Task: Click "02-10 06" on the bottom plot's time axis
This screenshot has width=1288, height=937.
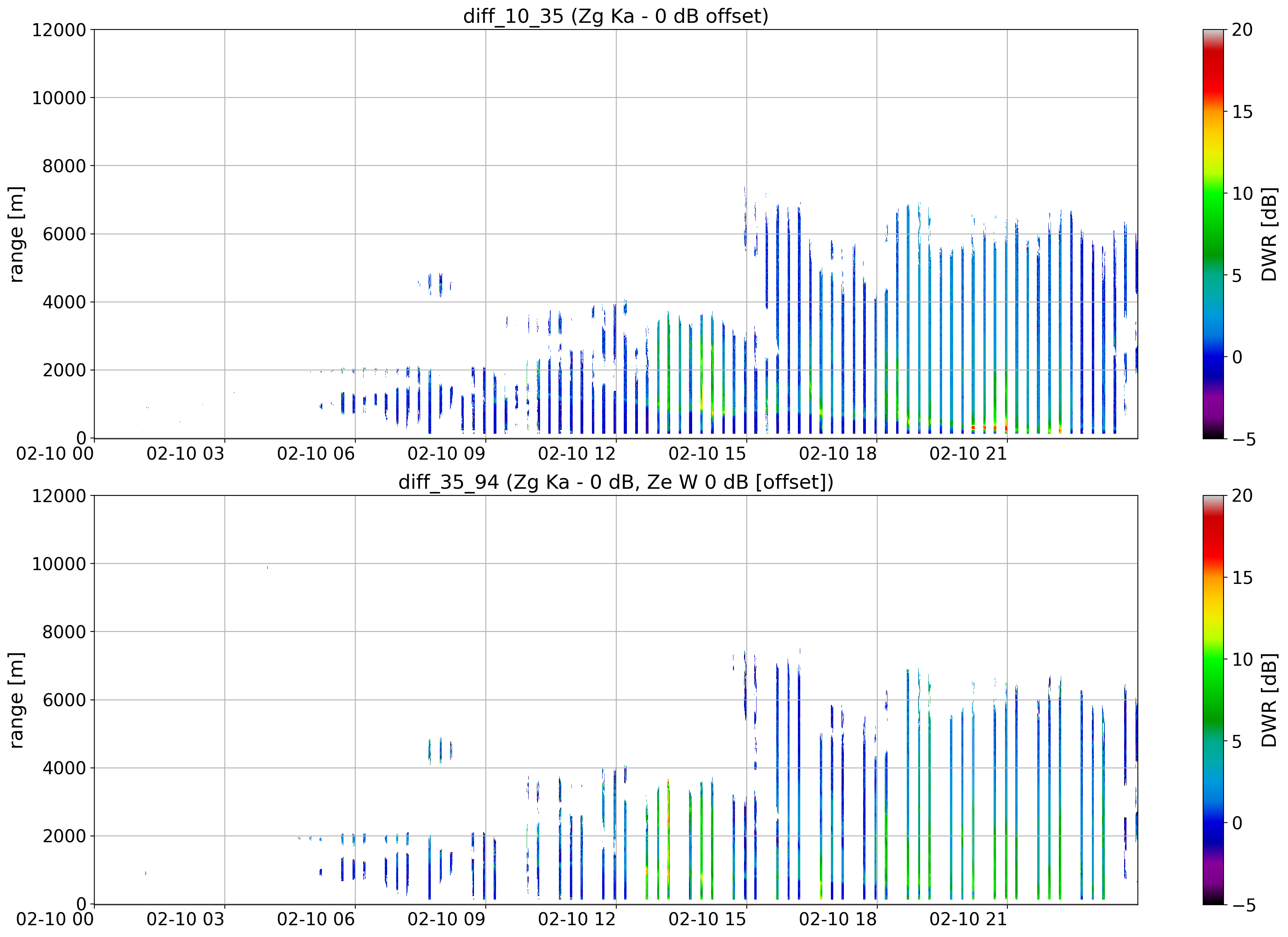Action: [x=316, y=919]
